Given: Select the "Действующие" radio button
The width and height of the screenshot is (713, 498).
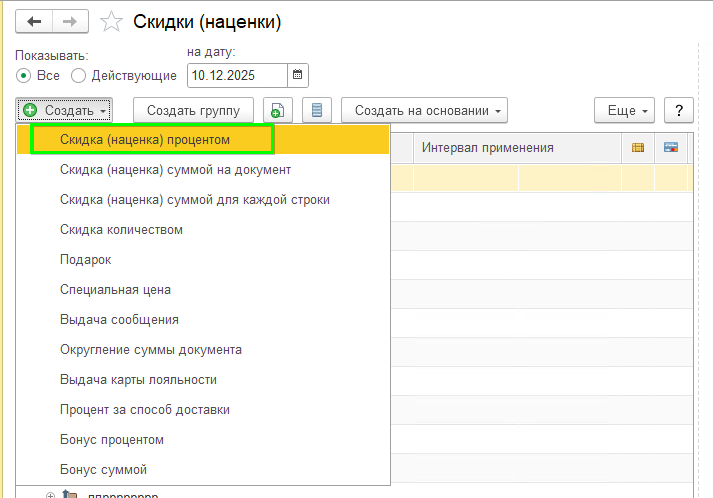Looking at the screenshot, I should click(x=78, y=75).
